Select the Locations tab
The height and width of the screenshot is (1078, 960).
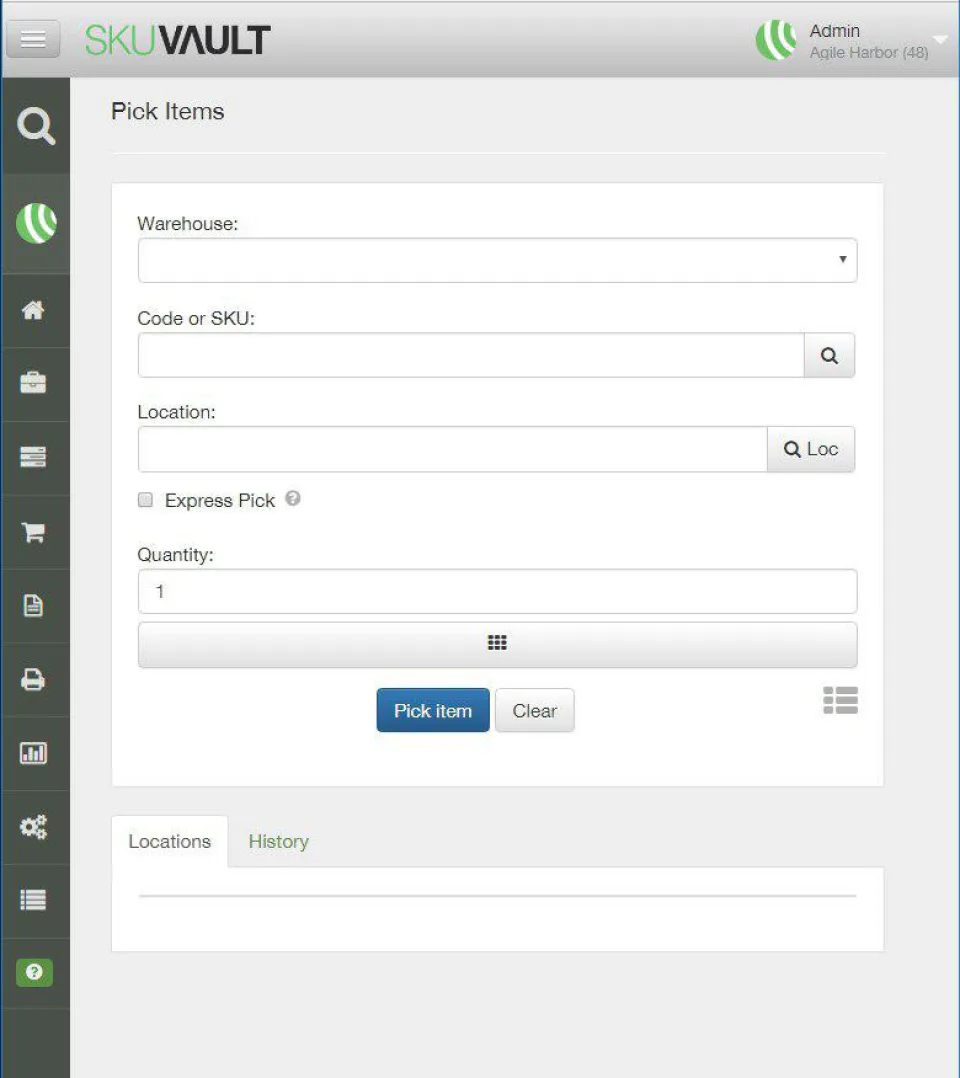pos(170,841)
